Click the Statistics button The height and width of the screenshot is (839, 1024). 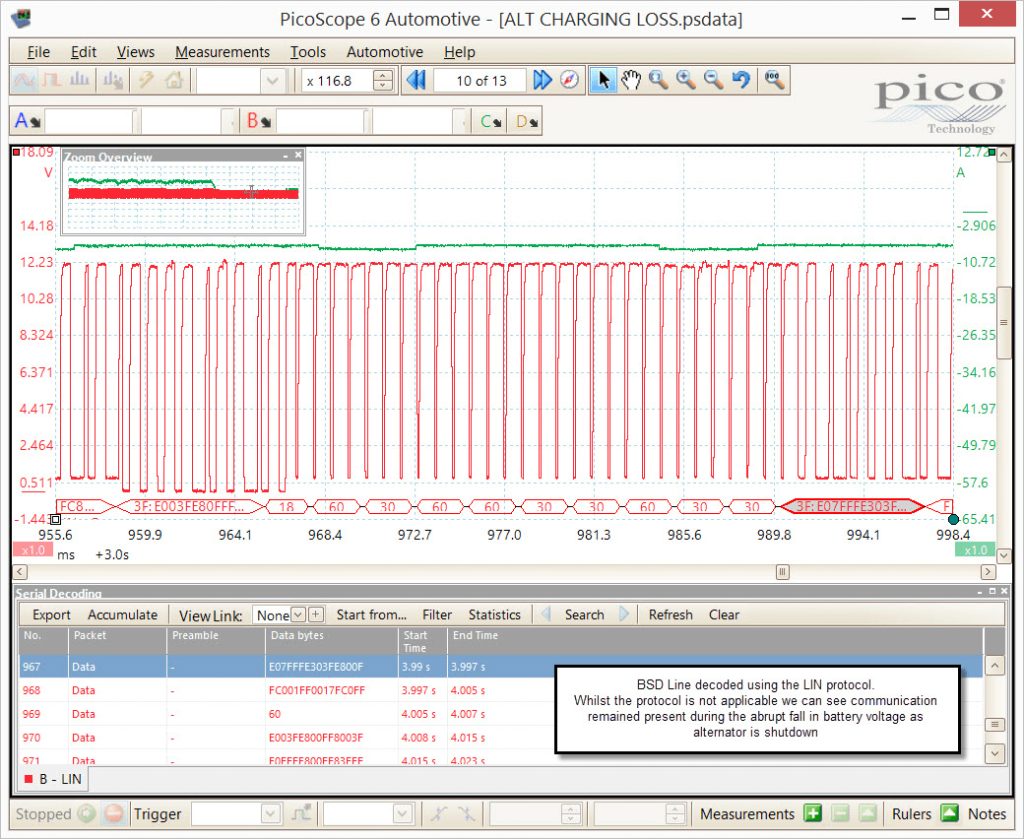(x=494, y=614)
